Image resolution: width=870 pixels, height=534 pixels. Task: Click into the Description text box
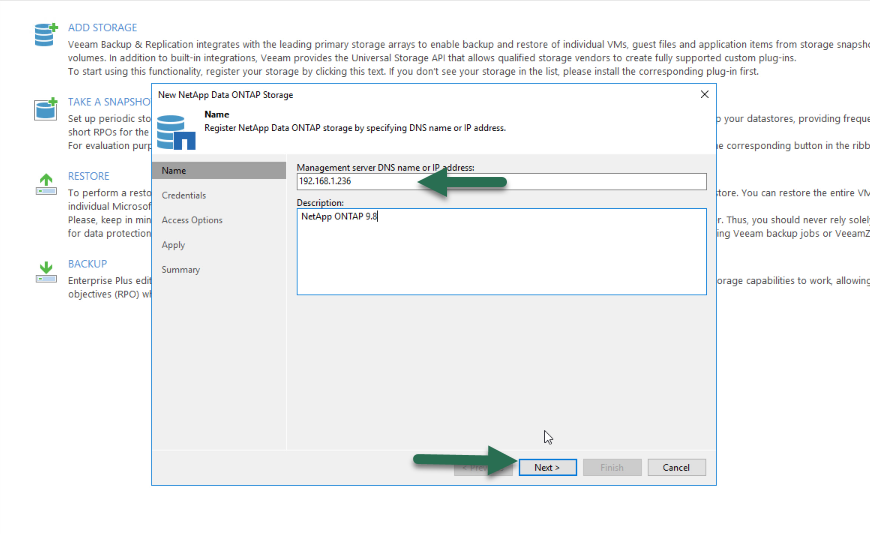point(502,251)
